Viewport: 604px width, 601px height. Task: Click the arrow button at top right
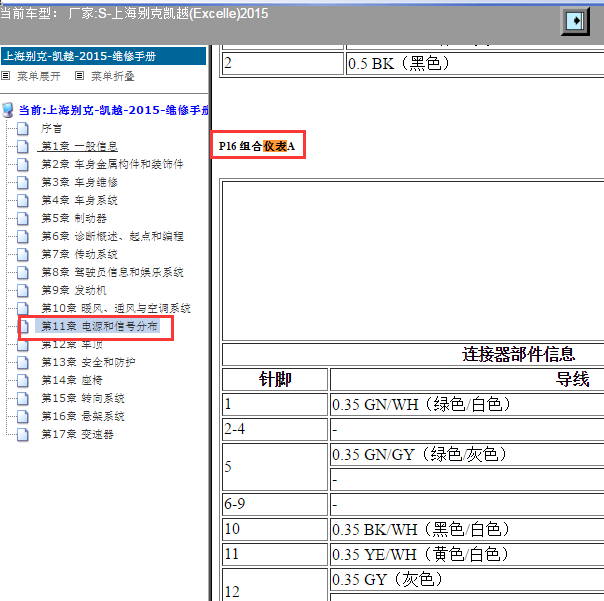[575, 21]
